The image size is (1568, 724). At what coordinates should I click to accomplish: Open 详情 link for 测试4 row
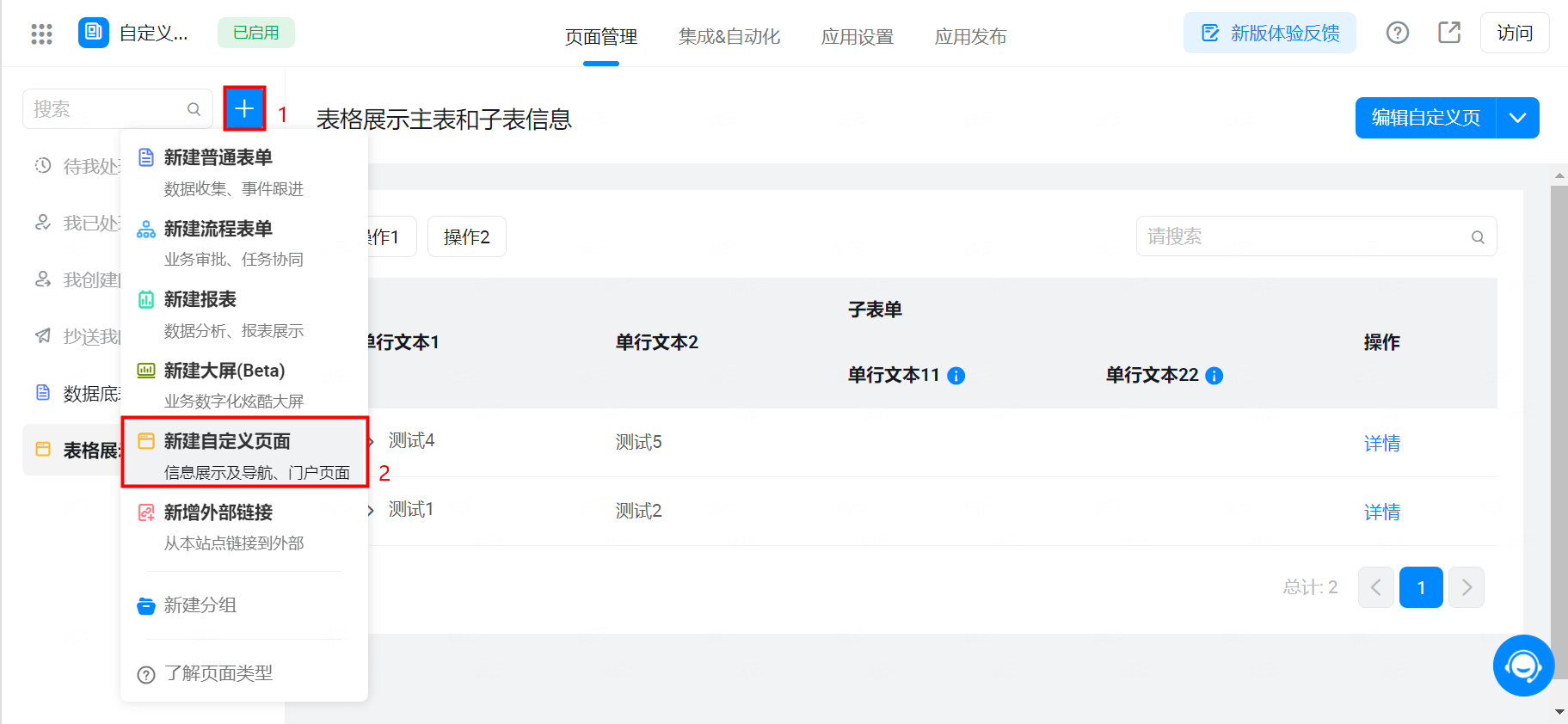[x=1382, y=443]
